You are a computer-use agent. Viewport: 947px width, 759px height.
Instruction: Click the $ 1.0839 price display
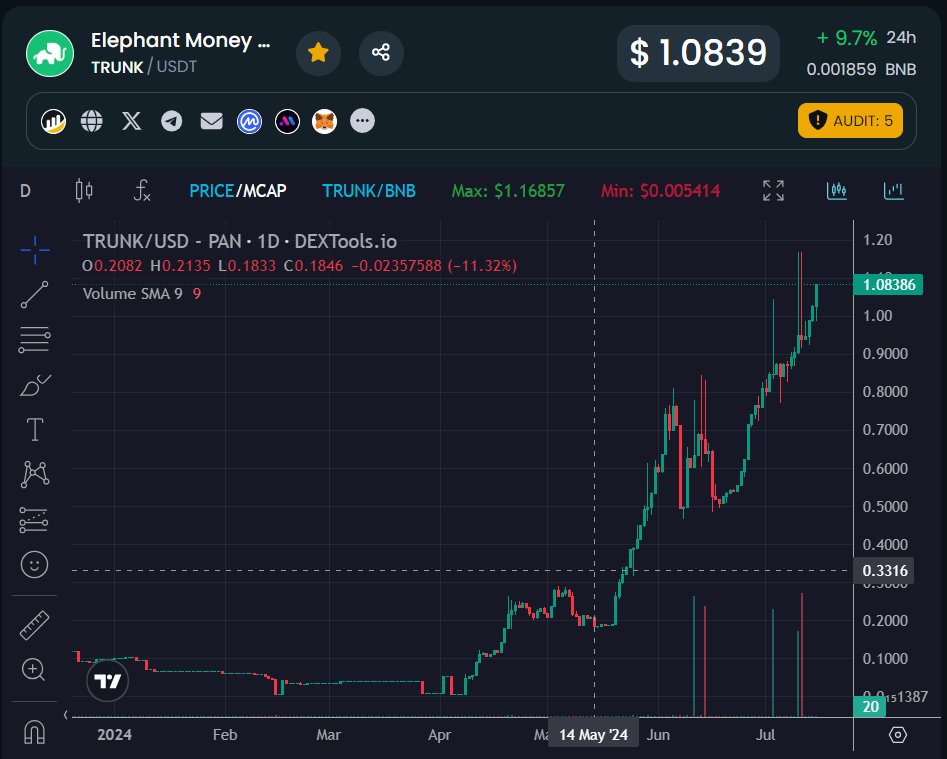698,53
